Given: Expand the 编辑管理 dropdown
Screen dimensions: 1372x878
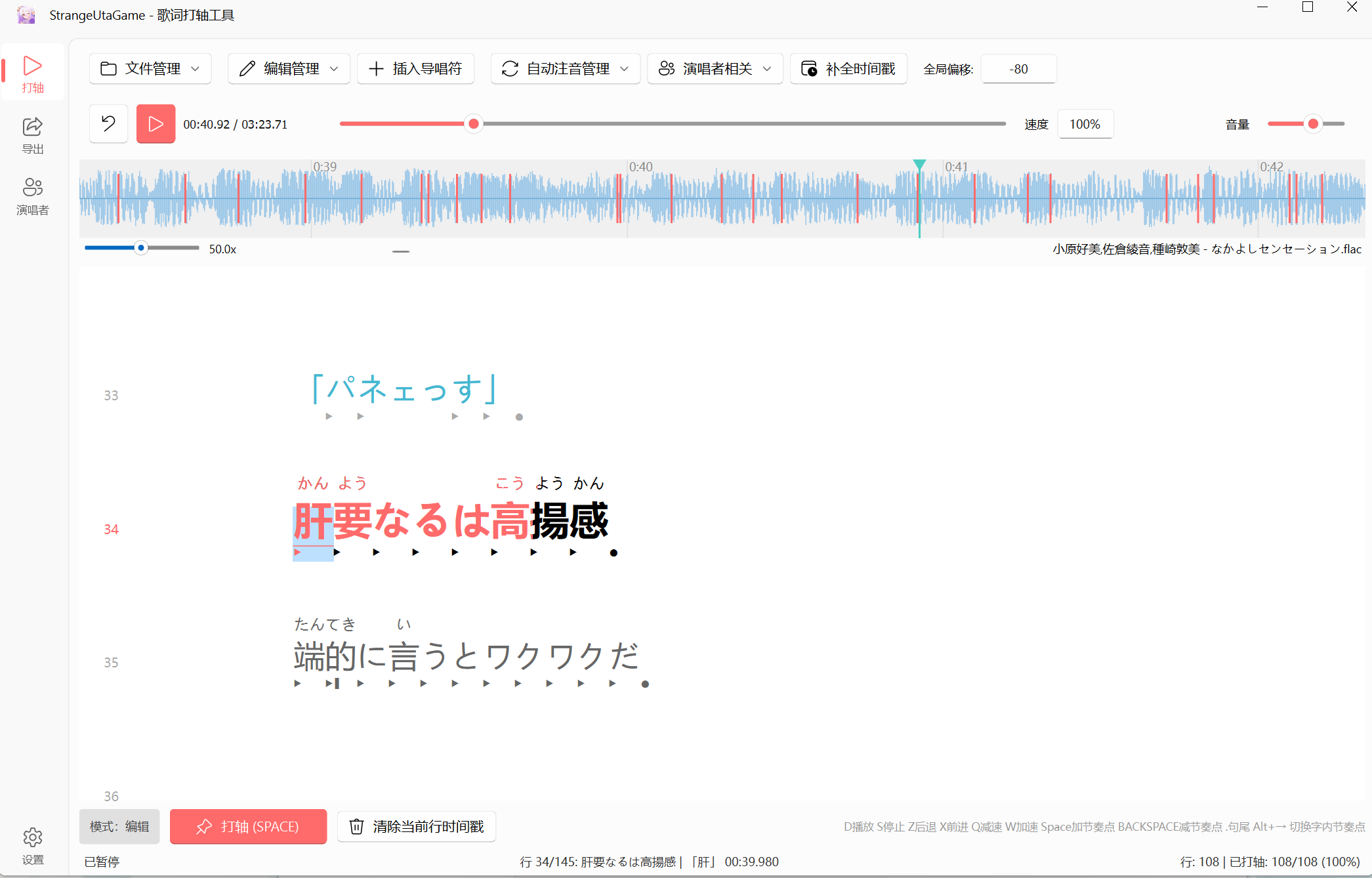Looking at the screenshot, I should point(289,69).
